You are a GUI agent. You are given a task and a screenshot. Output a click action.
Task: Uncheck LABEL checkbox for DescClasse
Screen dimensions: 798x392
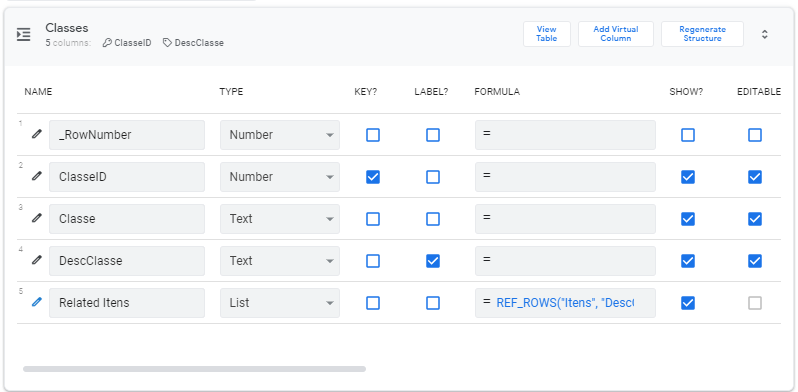[433, 261]
